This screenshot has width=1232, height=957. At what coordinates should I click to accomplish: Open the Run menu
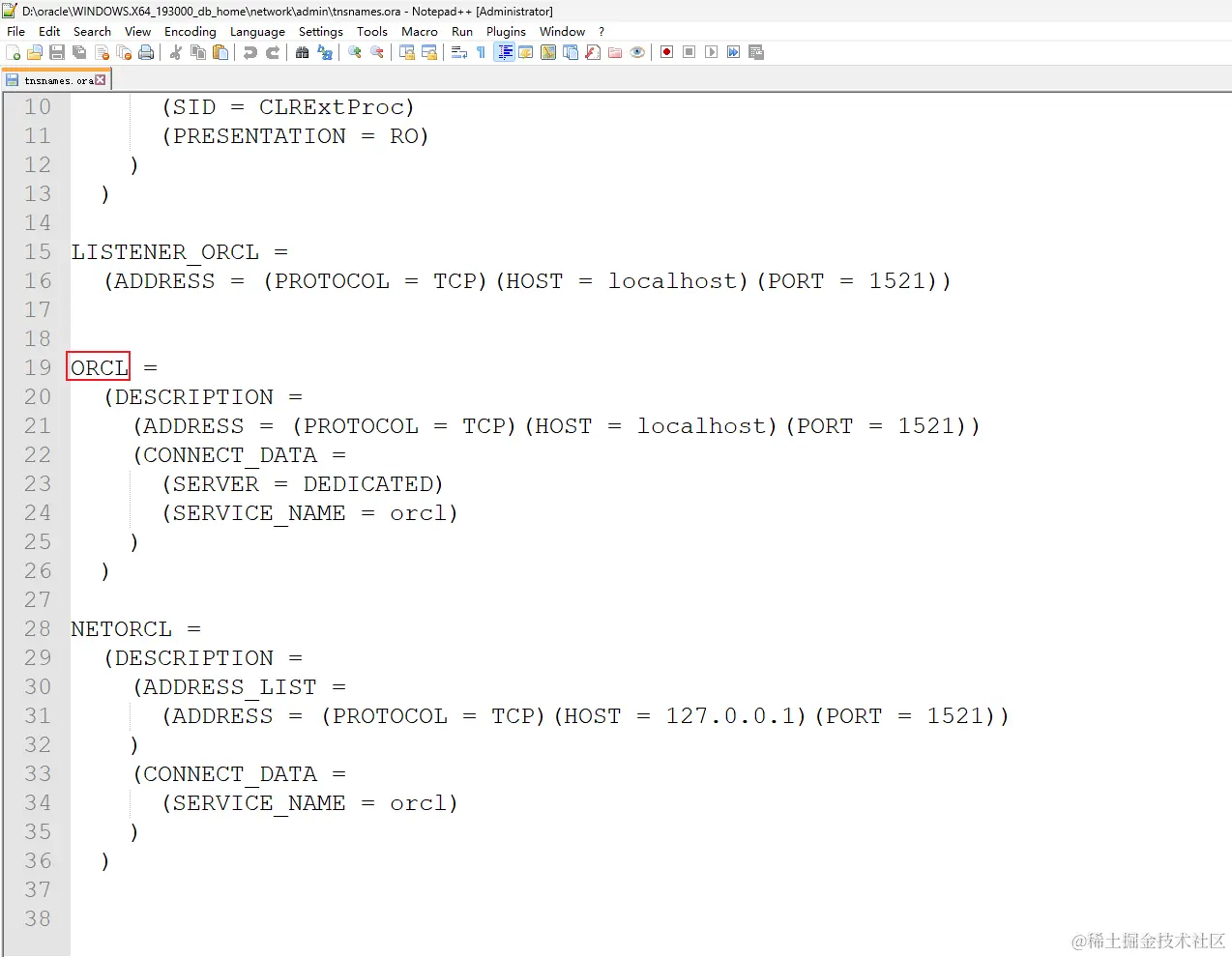pyautogui.click(x=462, y=31)
